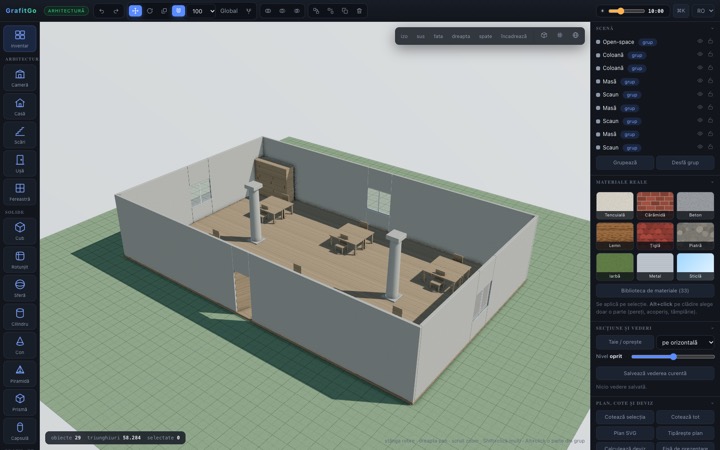Open the RO language dropdown

pos(704,11)
